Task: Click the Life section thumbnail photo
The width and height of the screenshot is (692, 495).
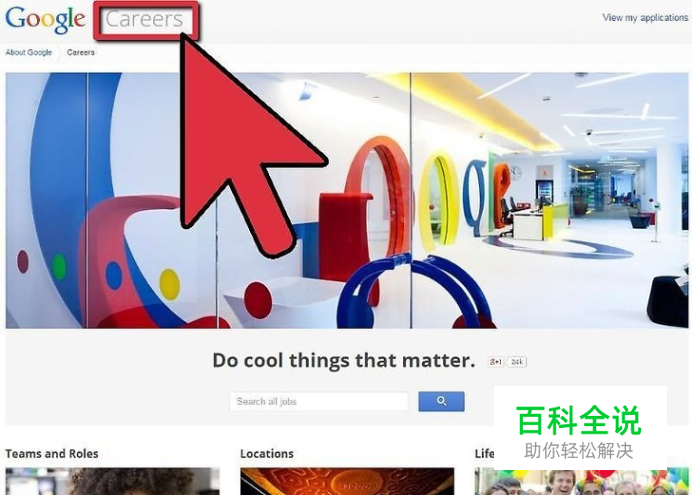Action: (581, 483)
